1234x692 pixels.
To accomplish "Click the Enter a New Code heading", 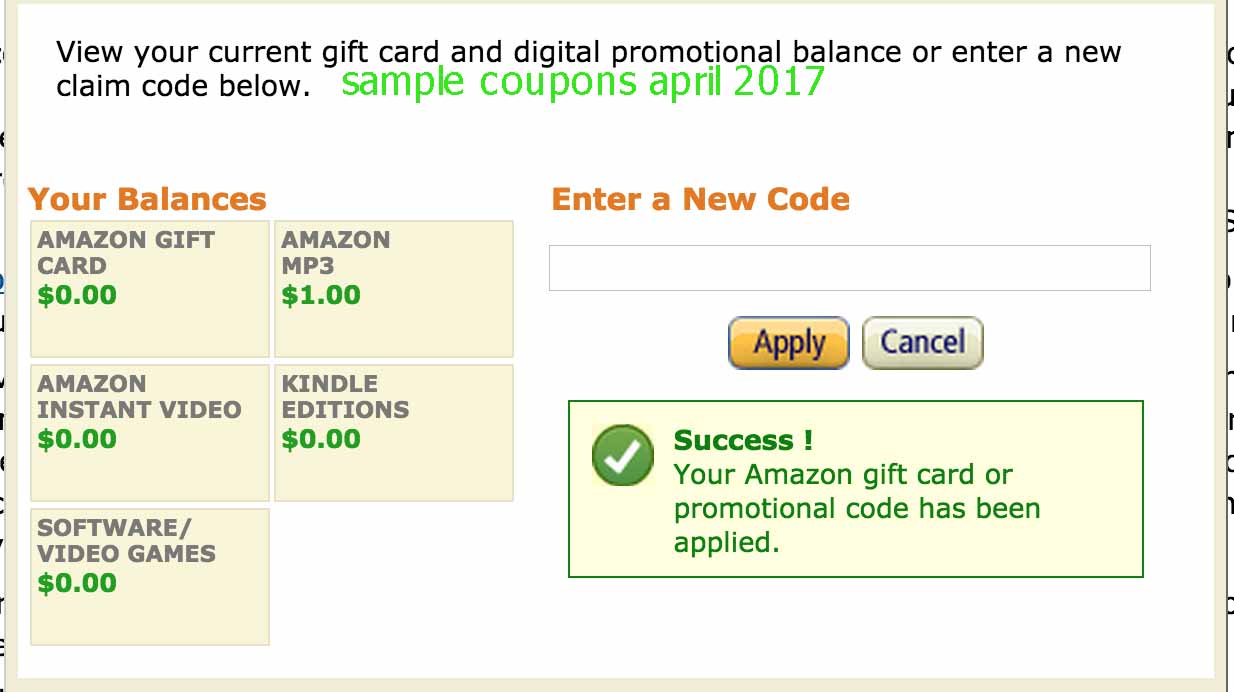I will 700,199.
